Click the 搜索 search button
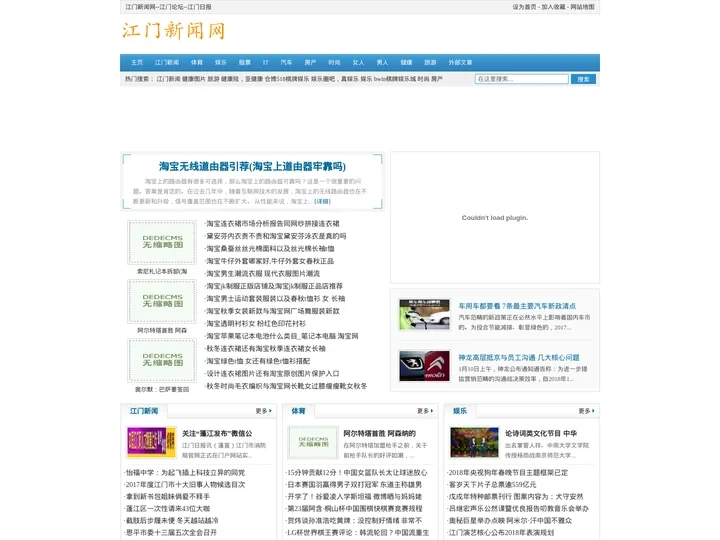720x540 pixels. tap(583, 79)
